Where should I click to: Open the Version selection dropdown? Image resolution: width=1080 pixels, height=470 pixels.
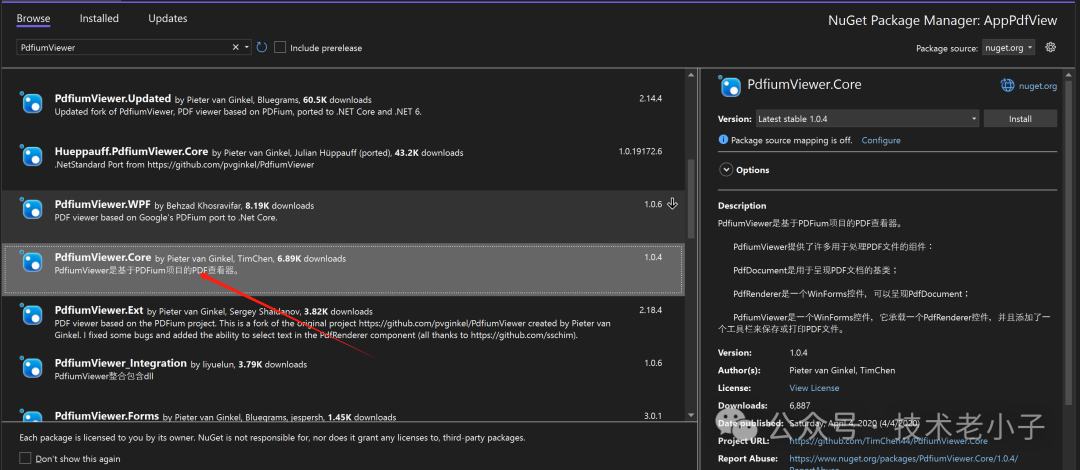864,118
